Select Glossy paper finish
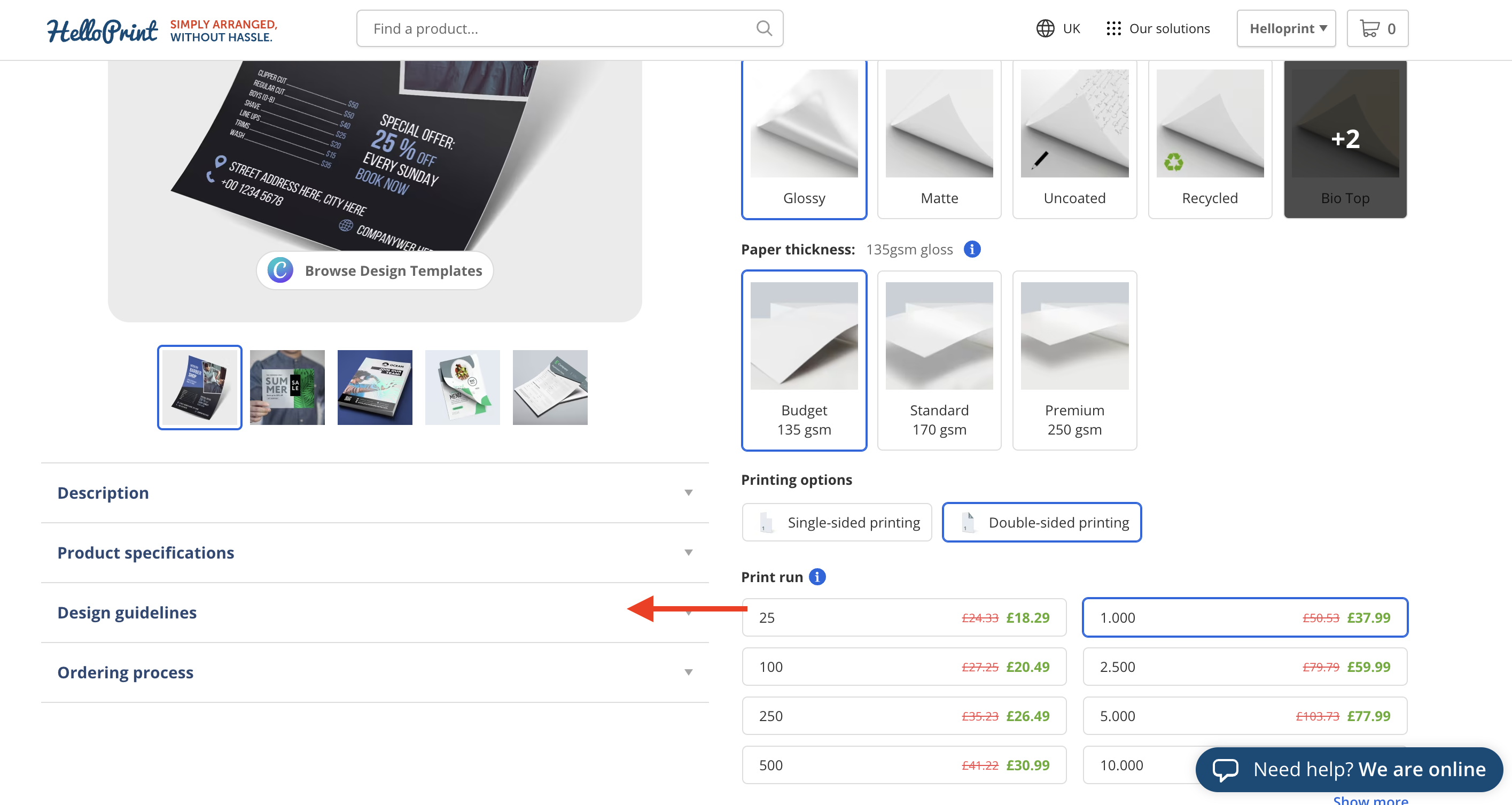 click(804, 139)
